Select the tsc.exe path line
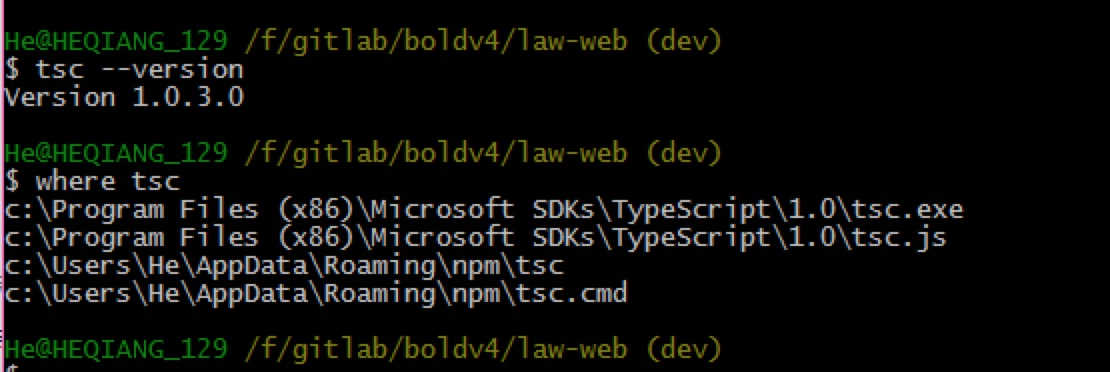This screenshot has height=372, width=1110. pos(484,210)
